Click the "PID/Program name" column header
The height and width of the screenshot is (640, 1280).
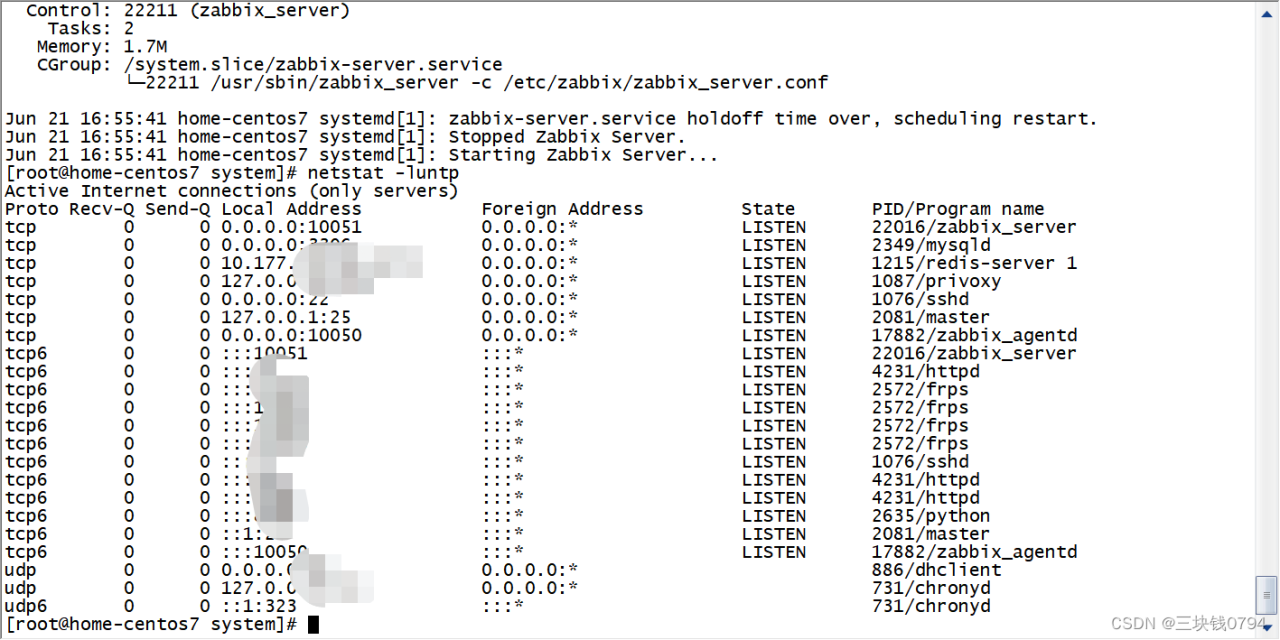click(x=957, y=209)
